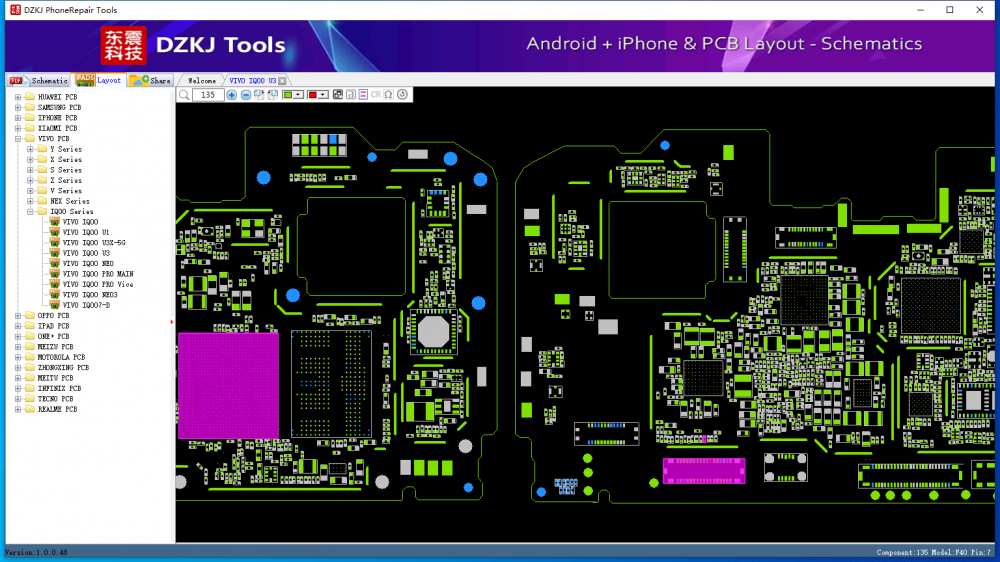The image size is (1000, 562).
Task: Click the small red panel-collapse arrow
Action: tap(172, 322)
